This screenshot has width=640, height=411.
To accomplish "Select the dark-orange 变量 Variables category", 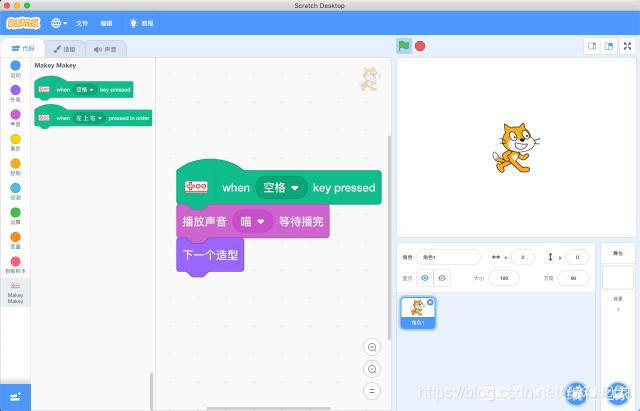I will point(16,240).
